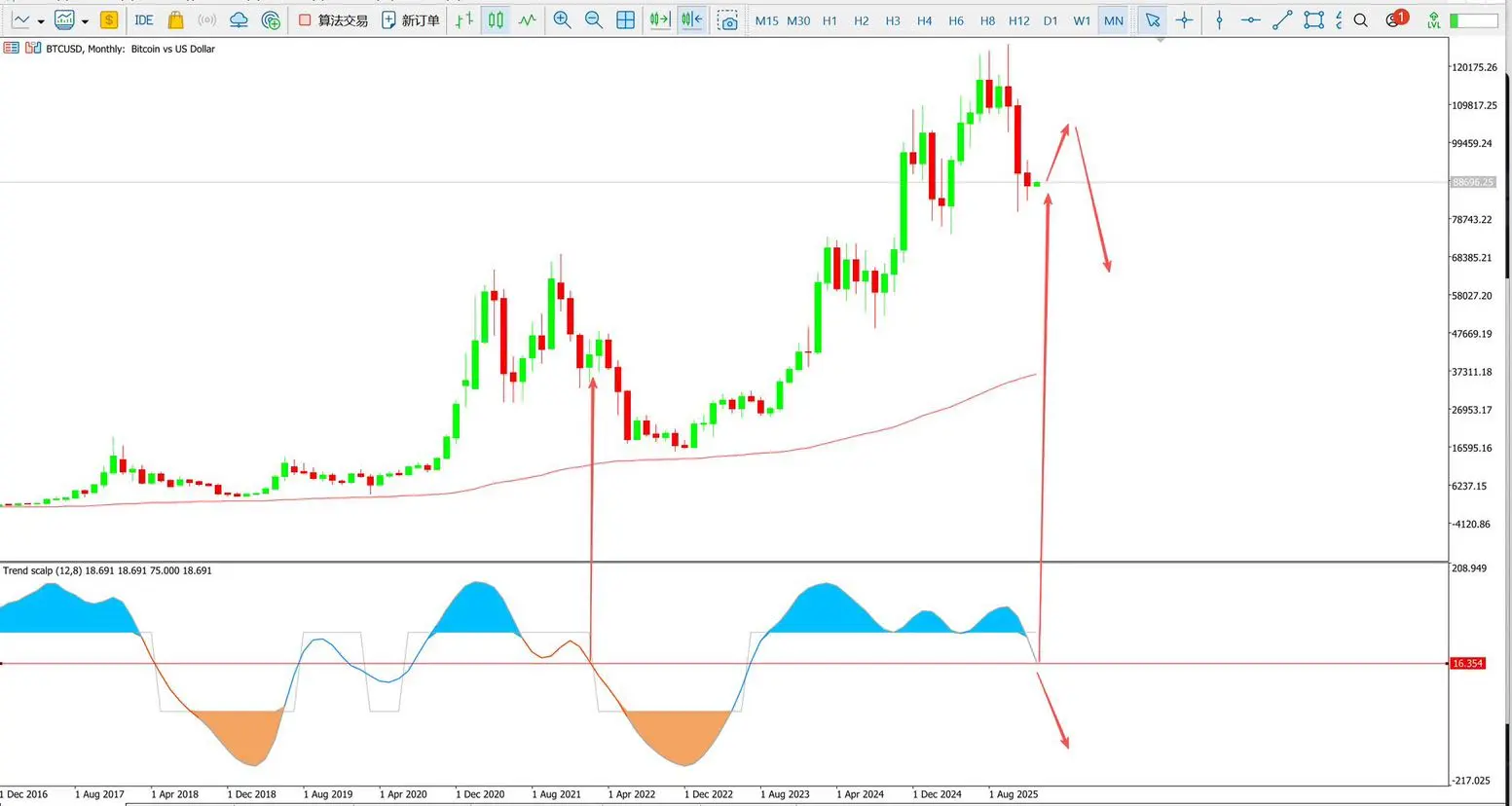Click the one-click trading icon beside BTCUSD
Screen dimensions: 1512x806
tap(33, 48)
